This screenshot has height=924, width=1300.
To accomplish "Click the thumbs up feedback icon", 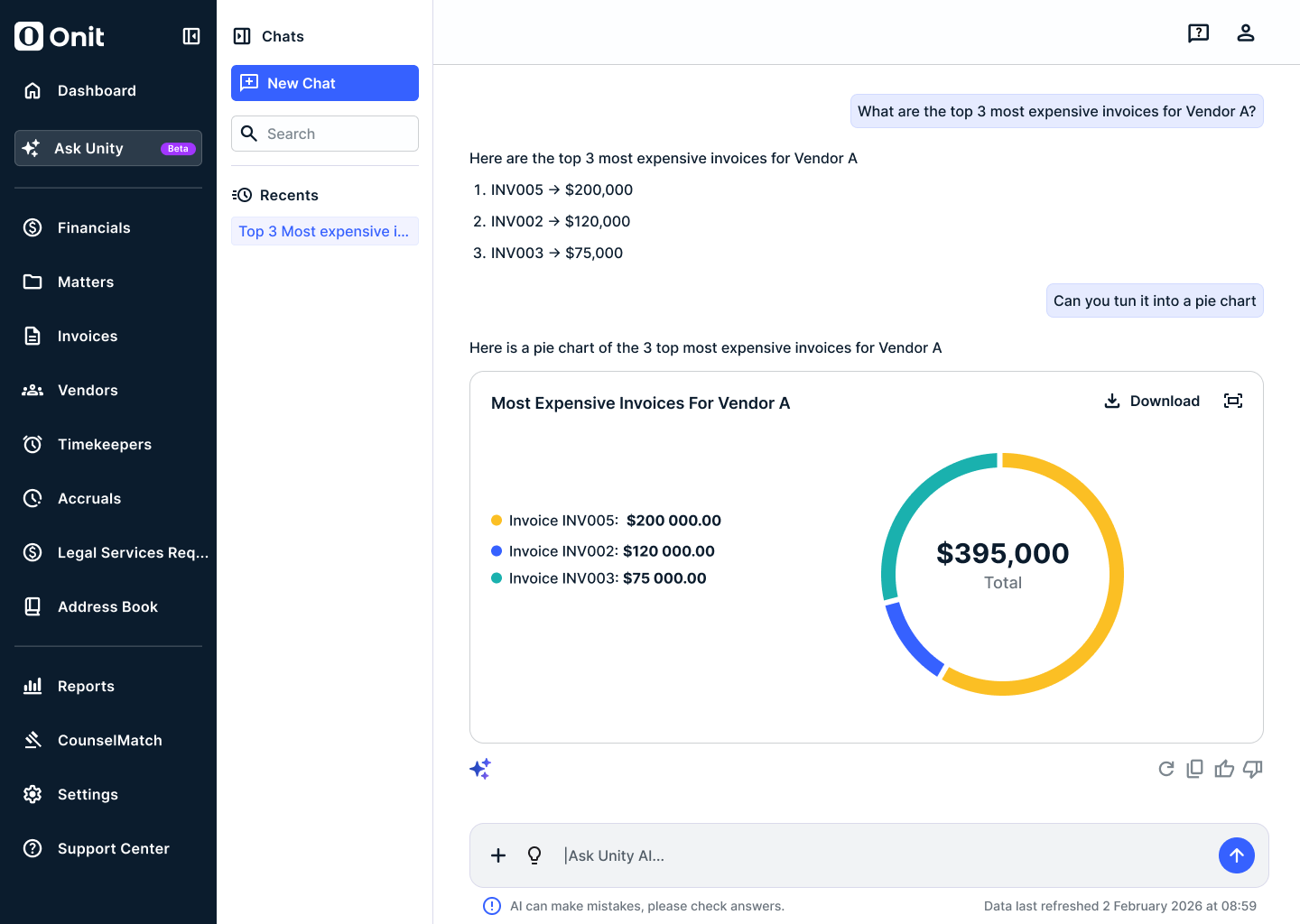I will pos(1224,769).
